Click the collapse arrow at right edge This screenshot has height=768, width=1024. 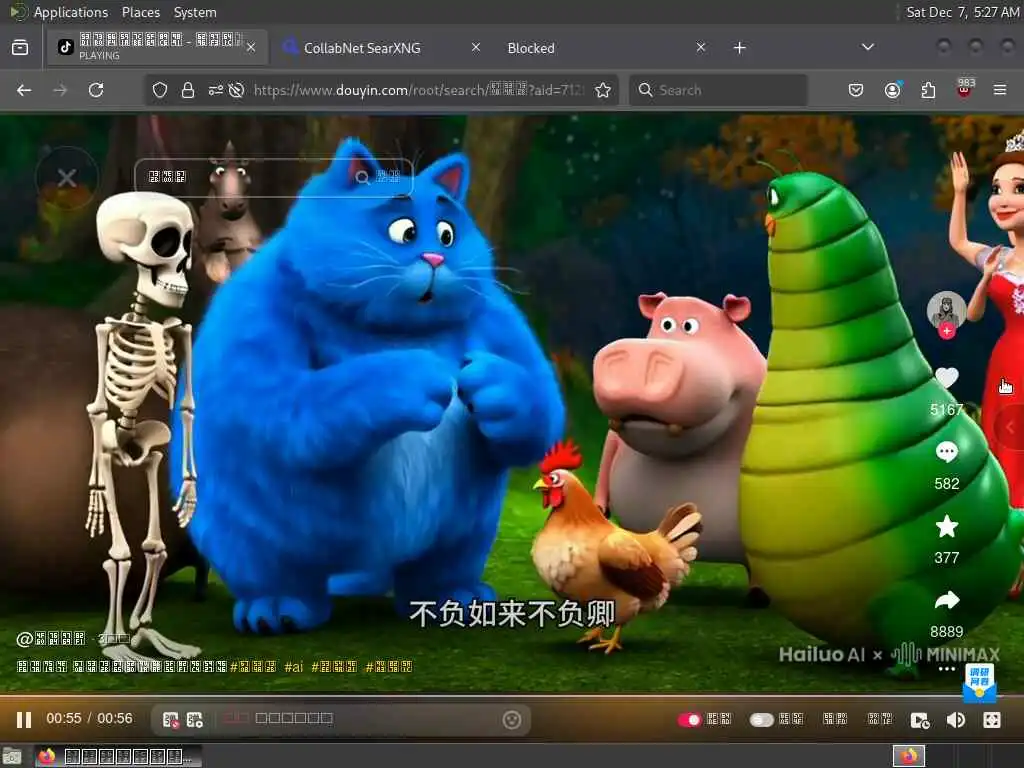click(x=1010, y=427)
